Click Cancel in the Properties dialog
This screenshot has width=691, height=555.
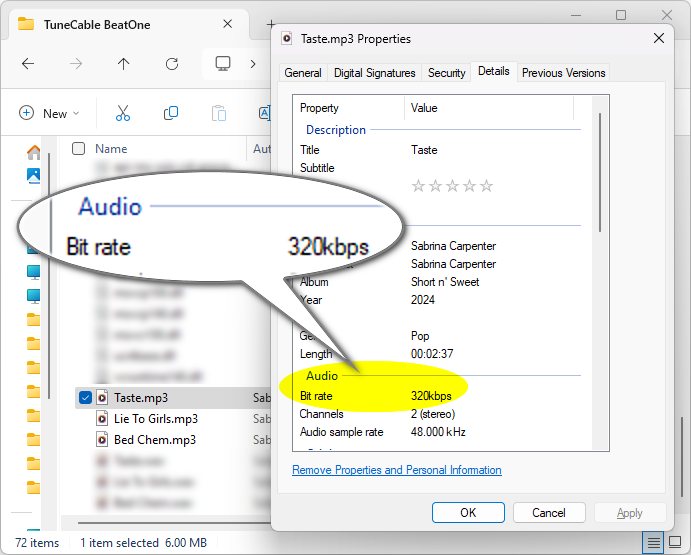(549, 513)
